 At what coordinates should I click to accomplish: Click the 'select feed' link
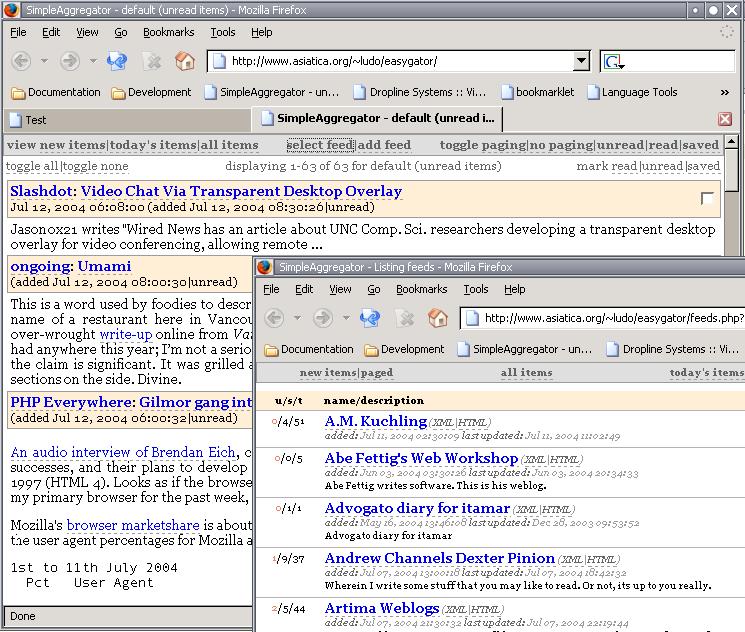(x=320, y=145)
